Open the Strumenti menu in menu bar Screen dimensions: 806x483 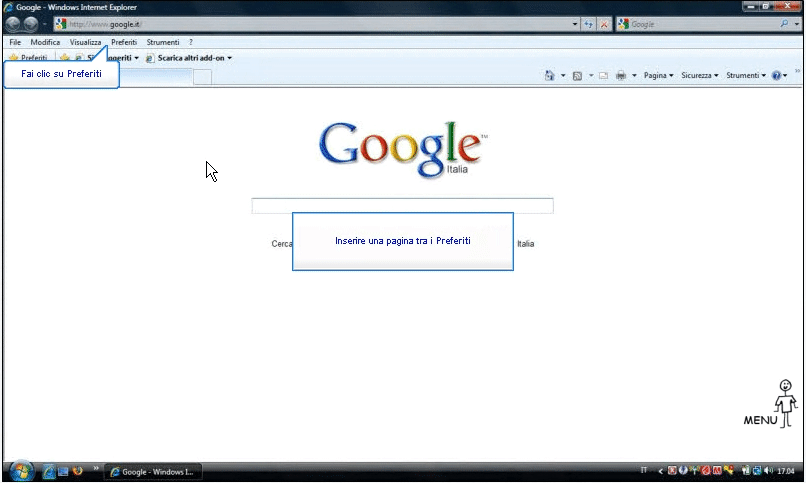(x=162, y=42)
